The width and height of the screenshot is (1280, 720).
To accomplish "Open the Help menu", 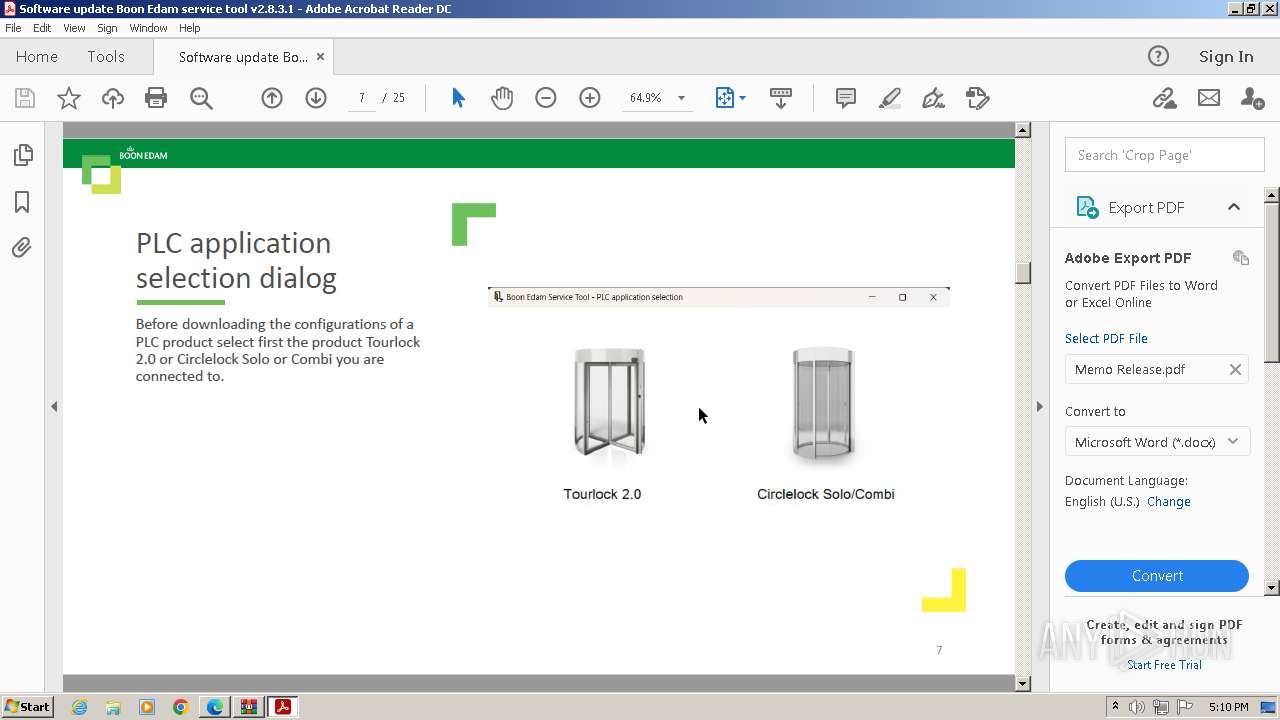I will click(189, 28).
